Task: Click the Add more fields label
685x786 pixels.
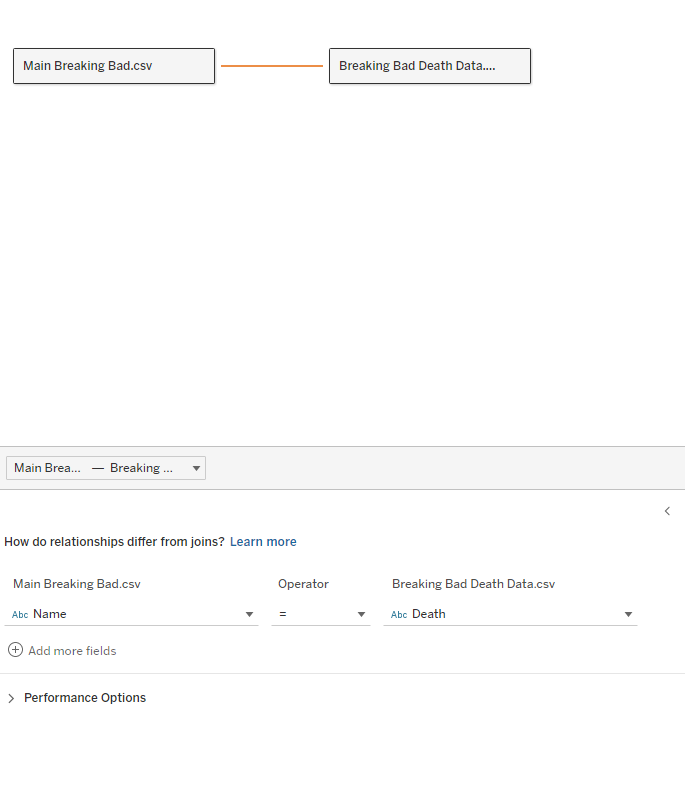Action: pos(72,651)
